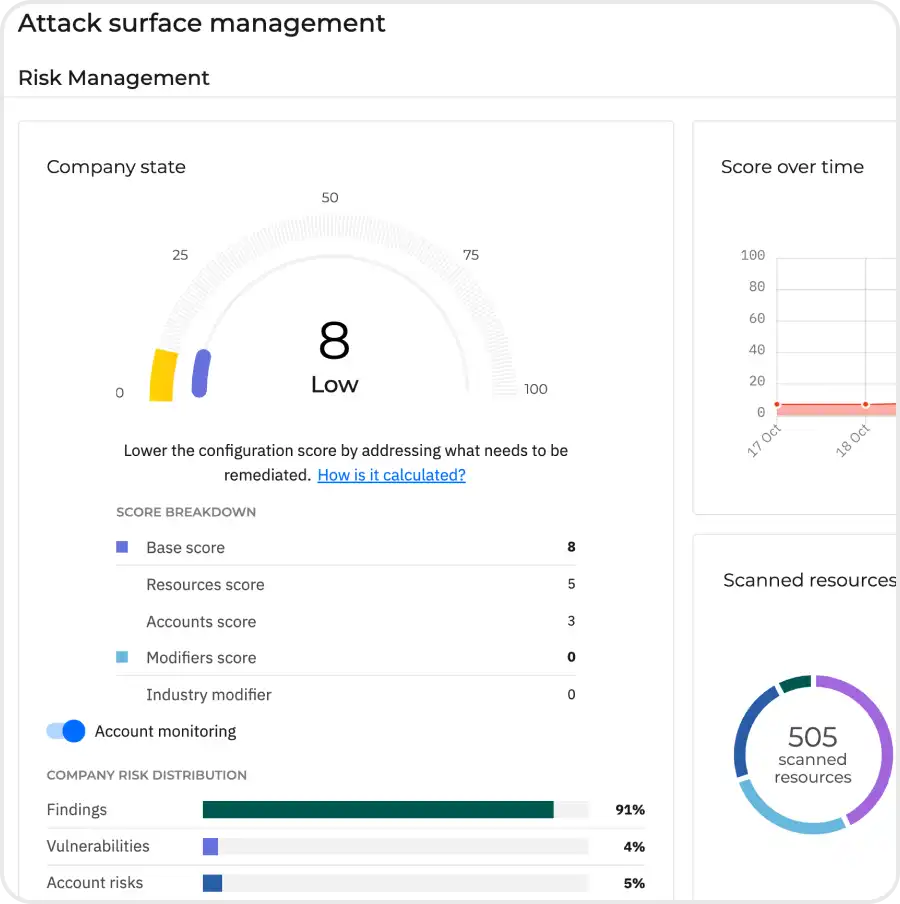Image resolution: width=900 pixels, height=904 pixels.
Task: Click the yellow gauge segment
Action: click(163, 375)
